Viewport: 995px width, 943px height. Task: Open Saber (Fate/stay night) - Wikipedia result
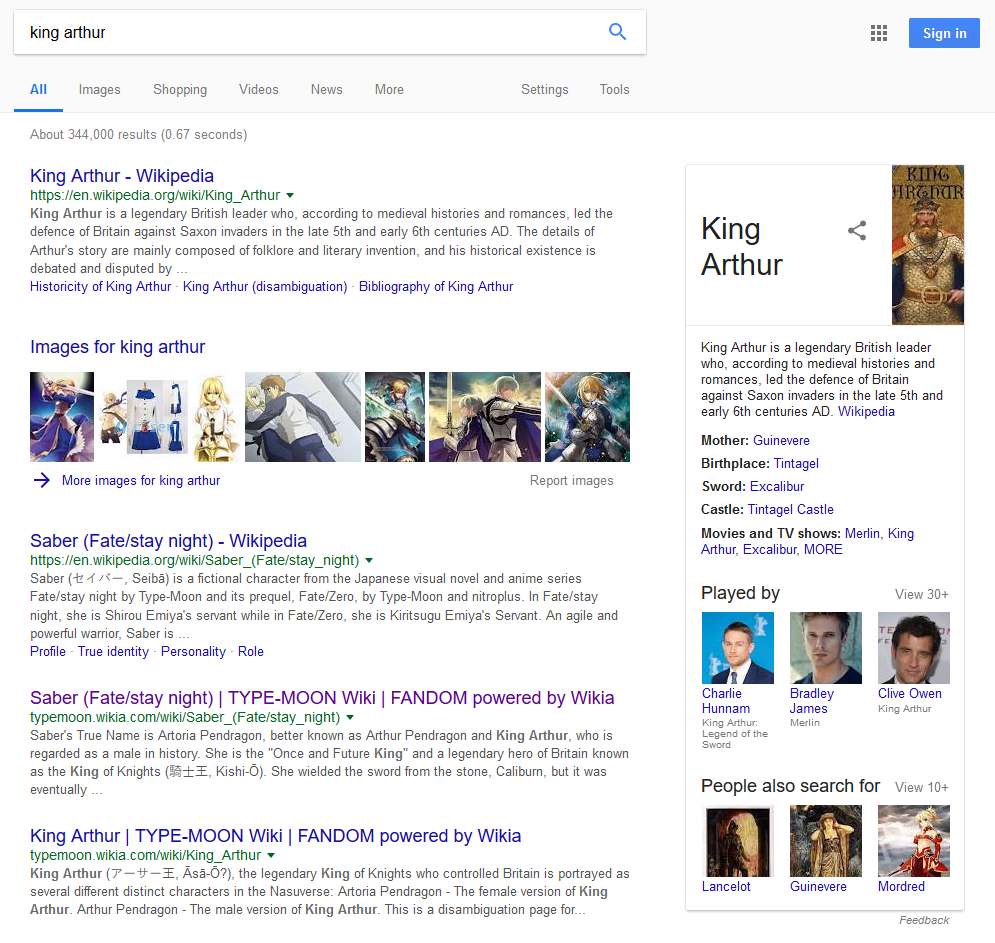pos(168,541)
